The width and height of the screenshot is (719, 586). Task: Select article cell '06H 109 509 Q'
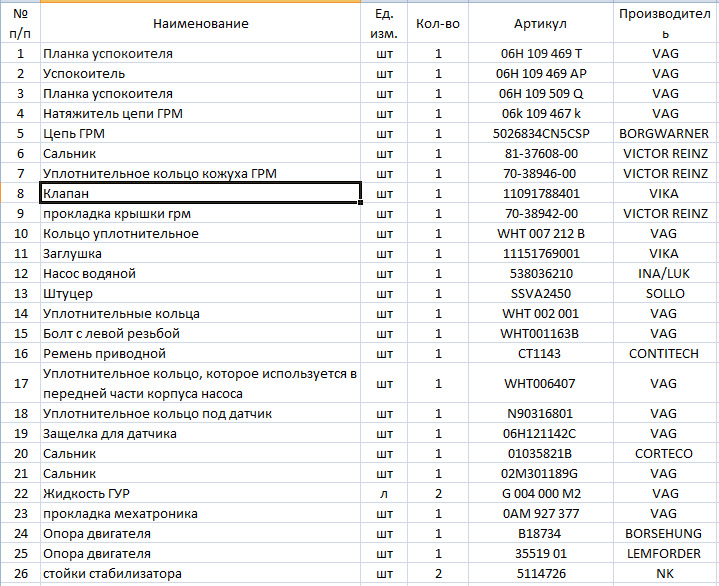pos(541,94)
